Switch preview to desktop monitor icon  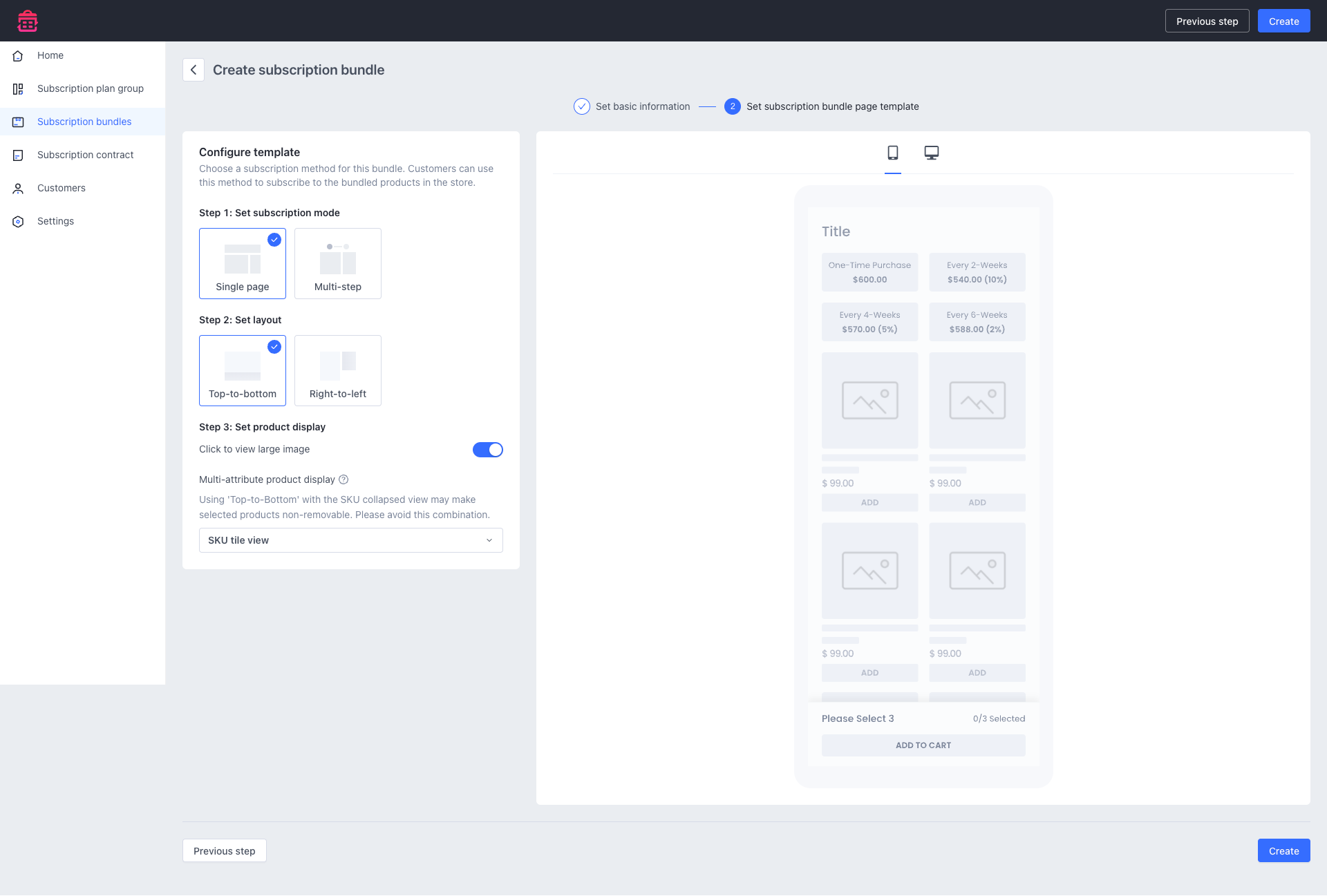[932, 153]
